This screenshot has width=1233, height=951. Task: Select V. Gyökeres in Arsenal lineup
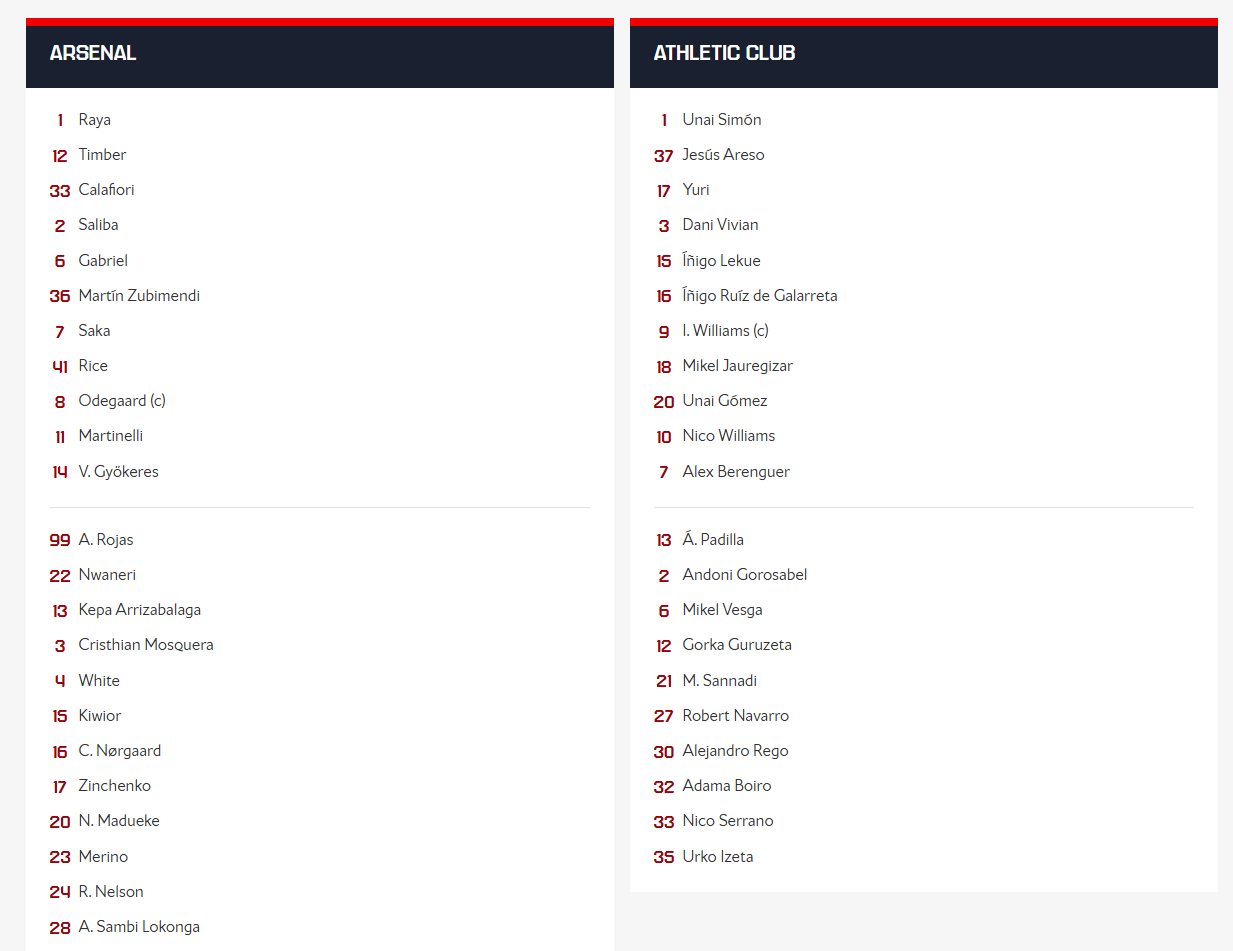point(118,472)
